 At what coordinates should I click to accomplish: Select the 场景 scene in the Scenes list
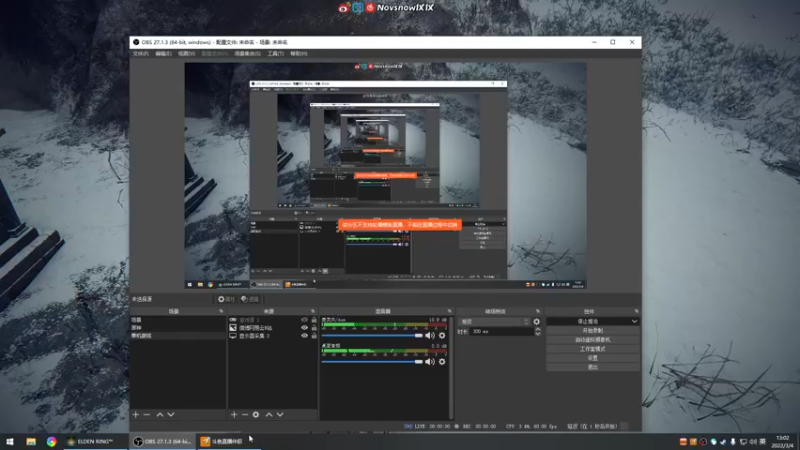[x=178, y=320]
